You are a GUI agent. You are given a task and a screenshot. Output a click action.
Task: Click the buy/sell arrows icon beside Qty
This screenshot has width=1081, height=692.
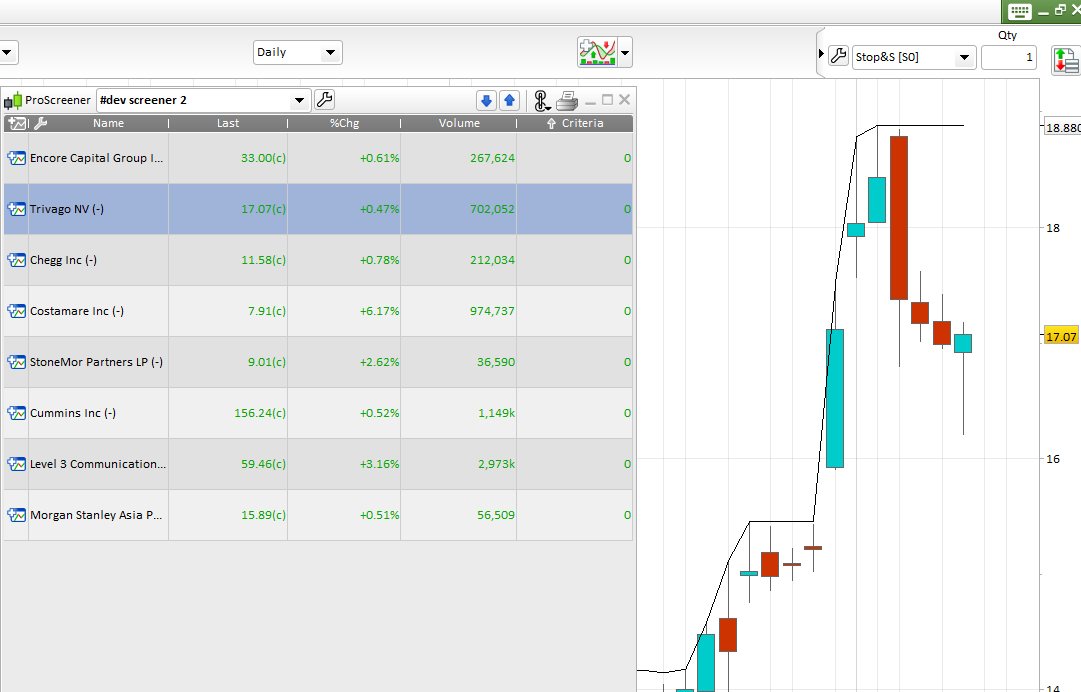[x=1065, y=60]
